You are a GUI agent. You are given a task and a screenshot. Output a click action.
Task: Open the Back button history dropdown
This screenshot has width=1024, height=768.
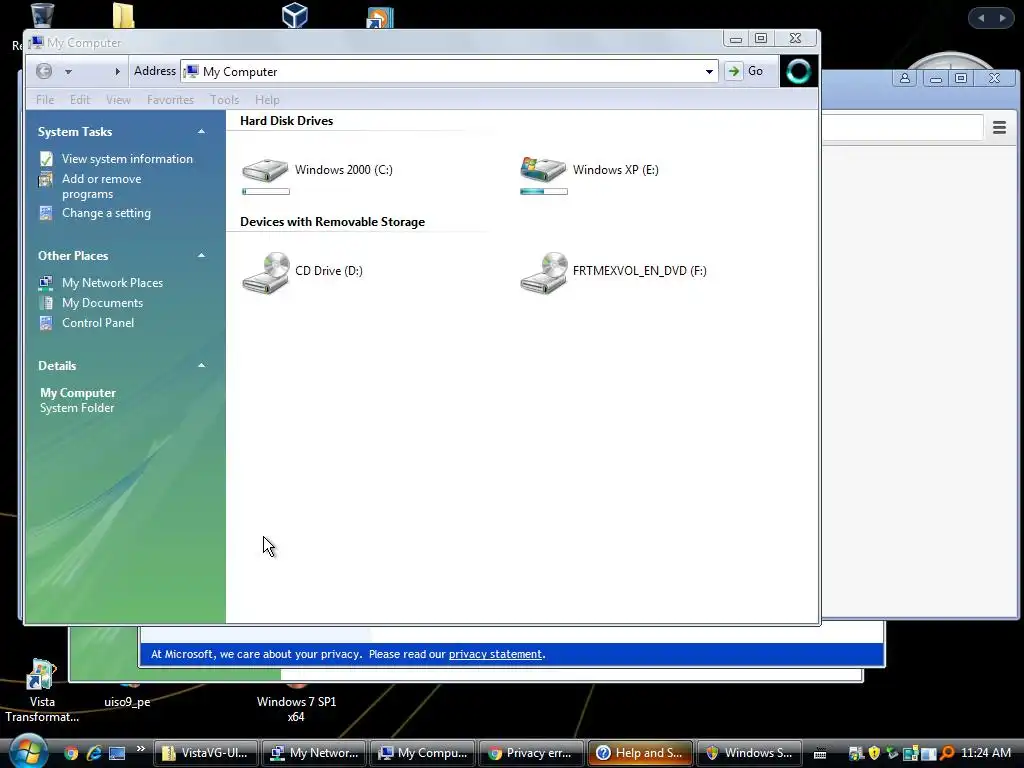coord(68,71)
